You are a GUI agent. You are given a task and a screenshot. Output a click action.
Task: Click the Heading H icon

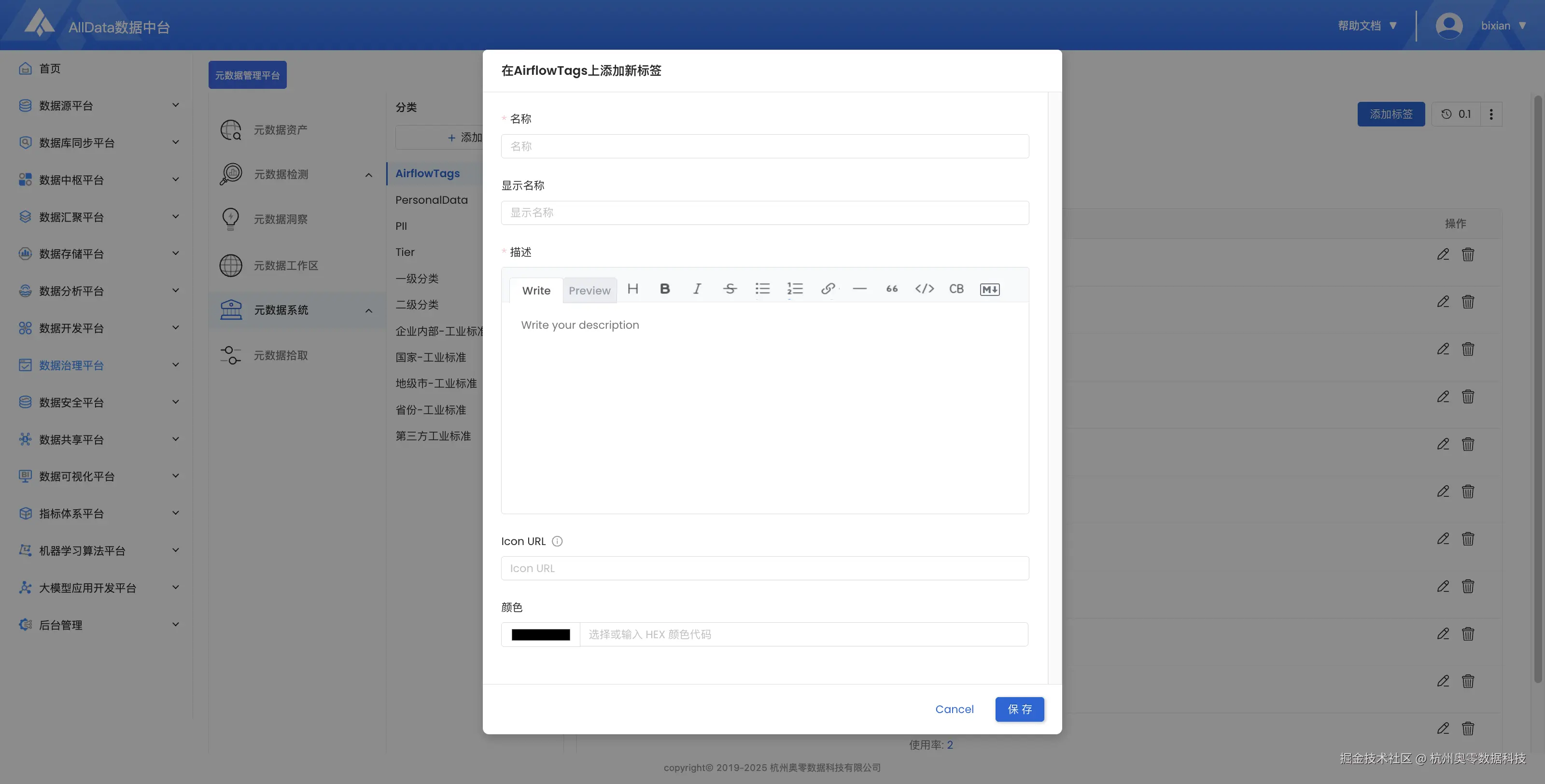point(633,289)
